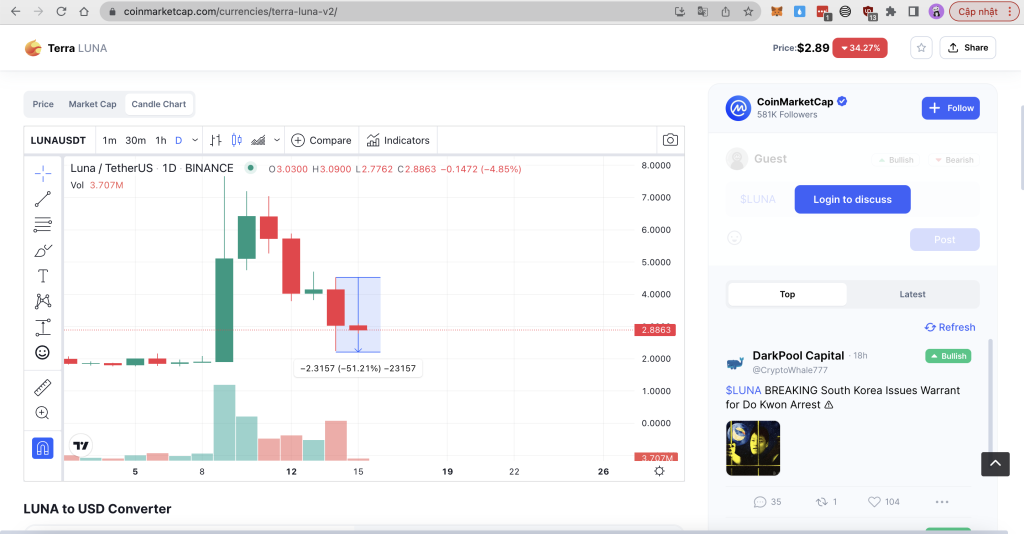
Task: Click the TradingView logo on chart
Action: [x=81, y=445]
